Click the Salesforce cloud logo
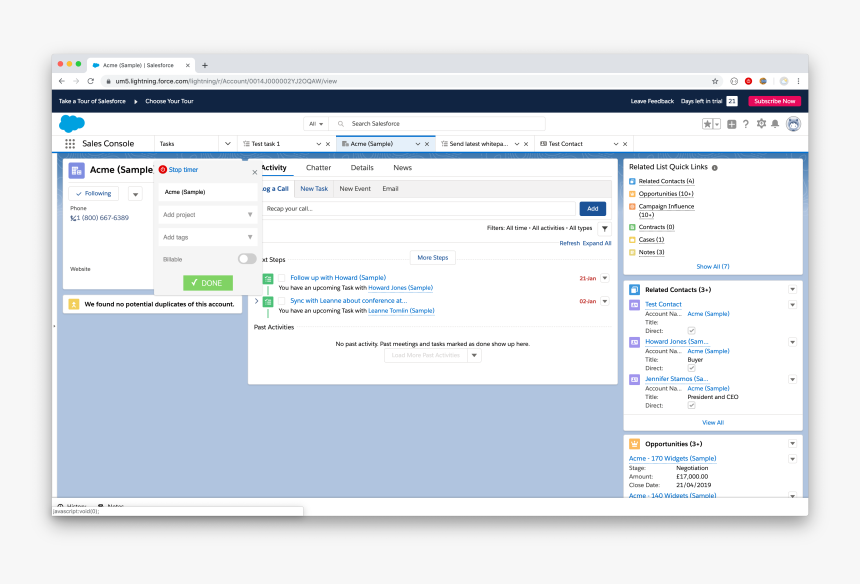The image size is (860, 584). click(72, 124)
